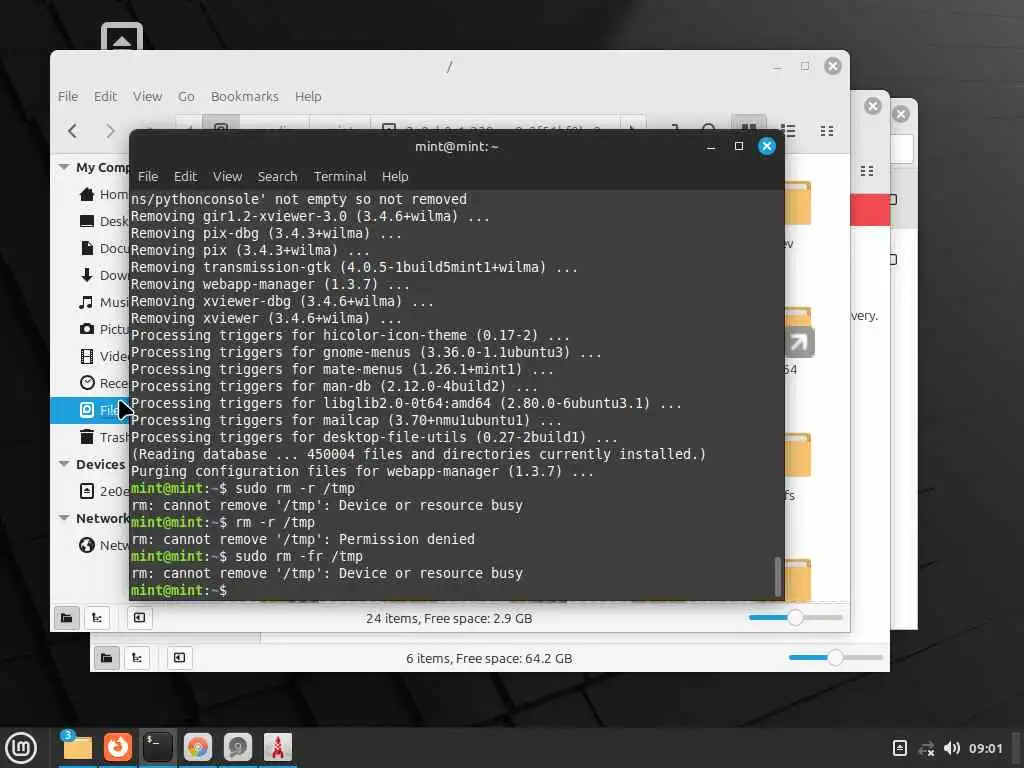Open the Terminal menu
Viewport: 1024px width, 768px height.
pos(340,176)
